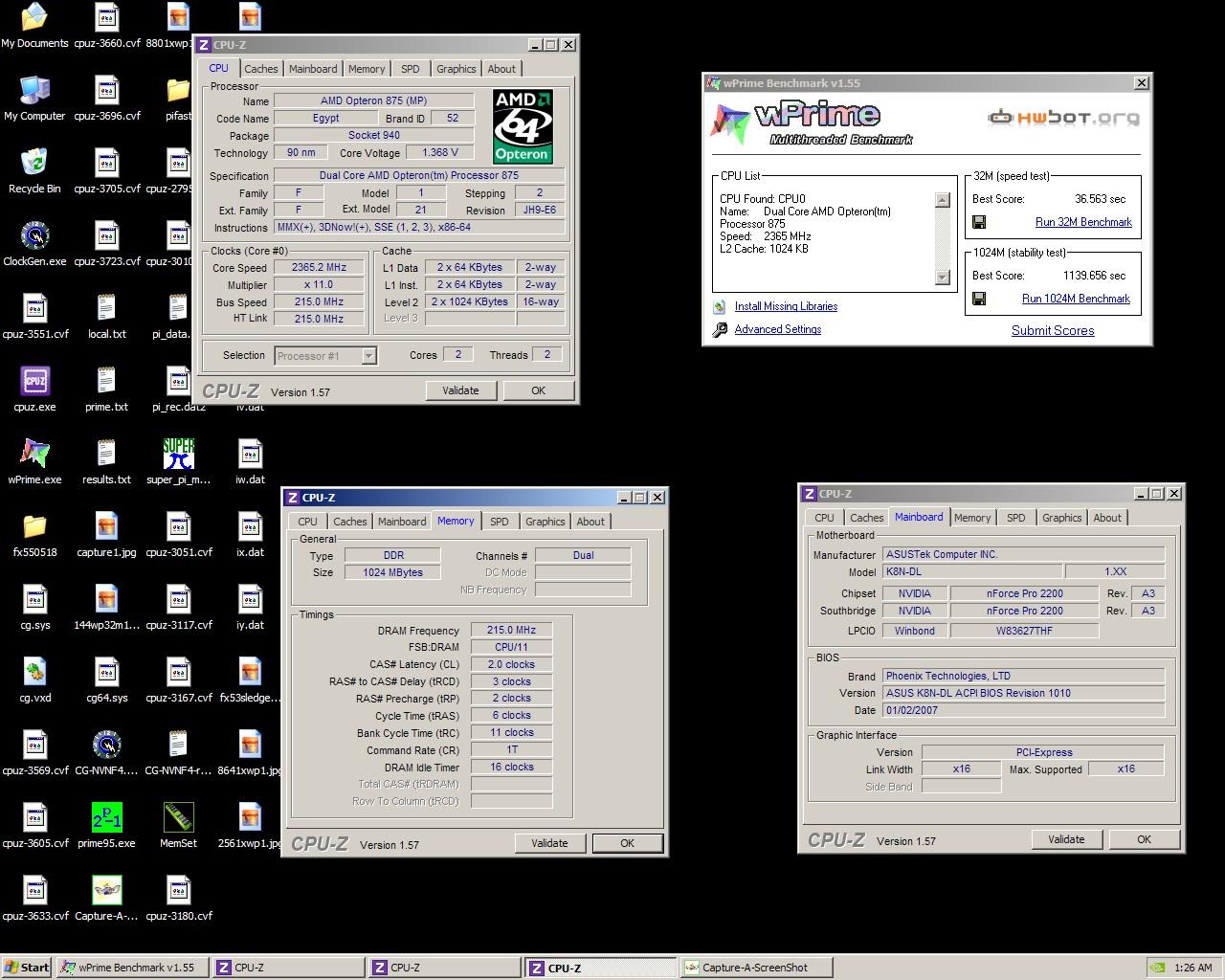Launch the ClockGen.exe desktop icon
The height and width of the screenshot is (980, 1225).
34,243
